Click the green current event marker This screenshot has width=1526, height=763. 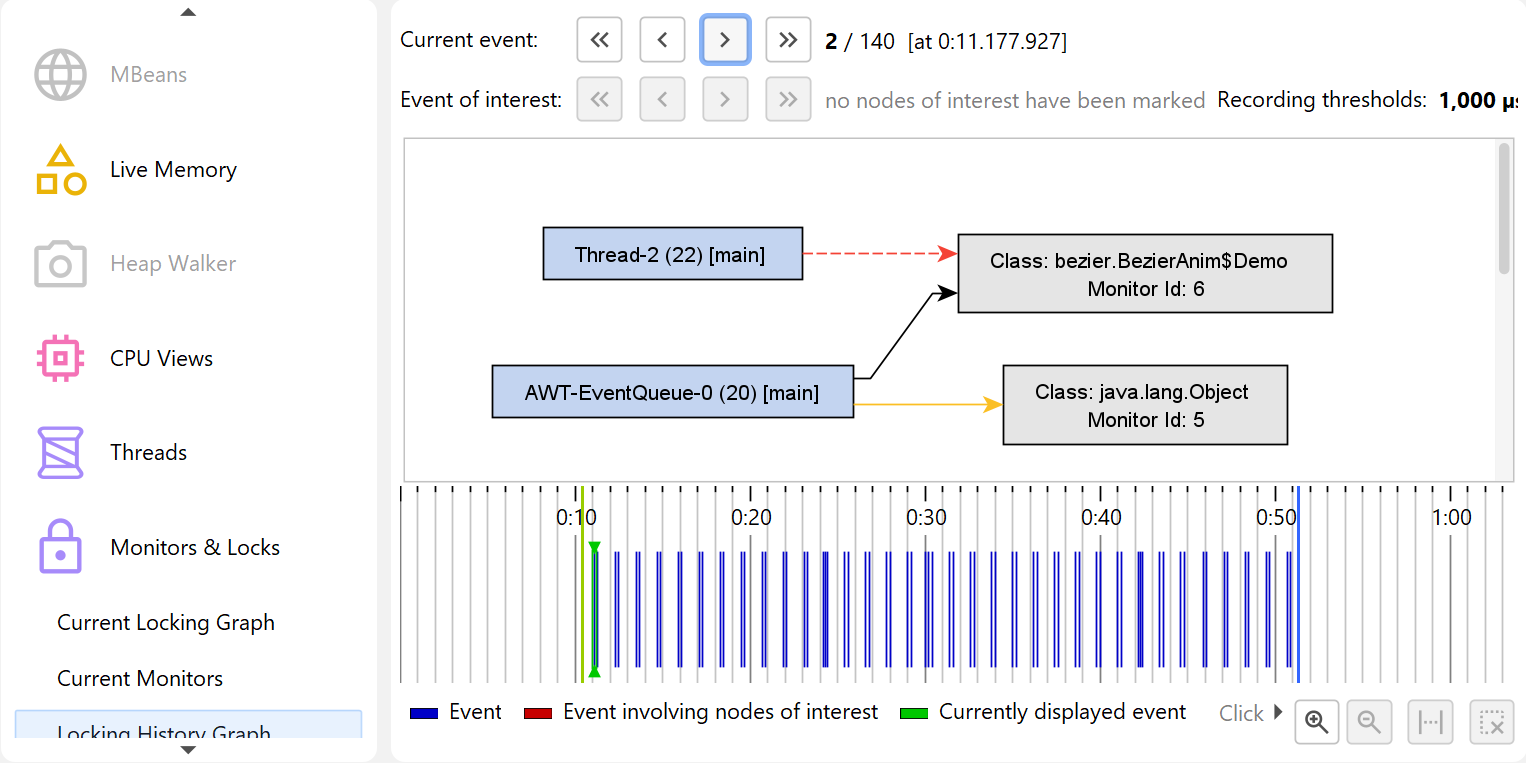(x=594, y=608)
